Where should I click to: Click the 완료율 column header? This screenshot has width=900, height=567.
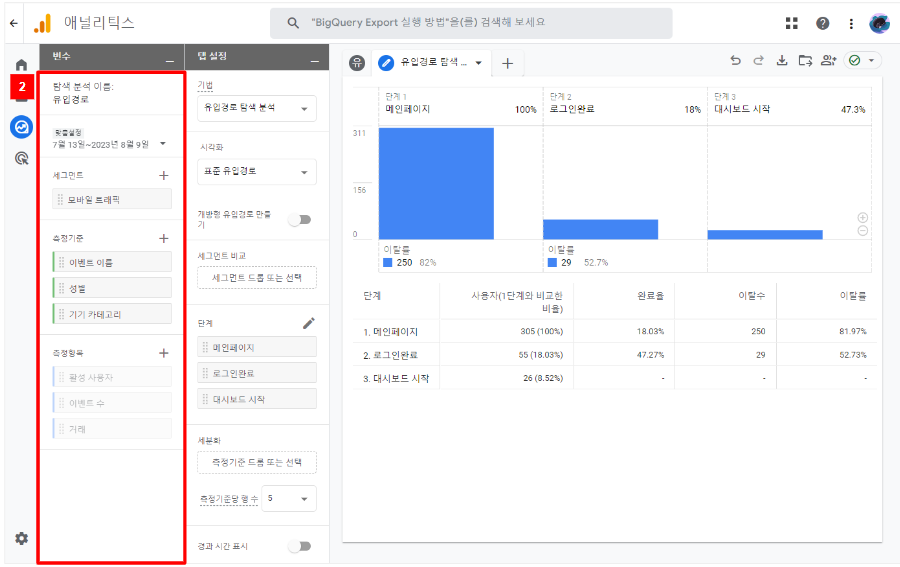coord(650,296)
